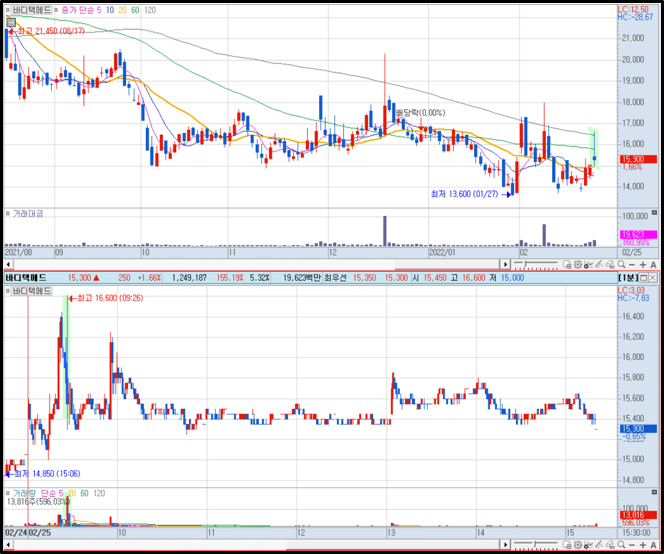Click the eraser tool on daily chart toolbar

pos(610,264)
